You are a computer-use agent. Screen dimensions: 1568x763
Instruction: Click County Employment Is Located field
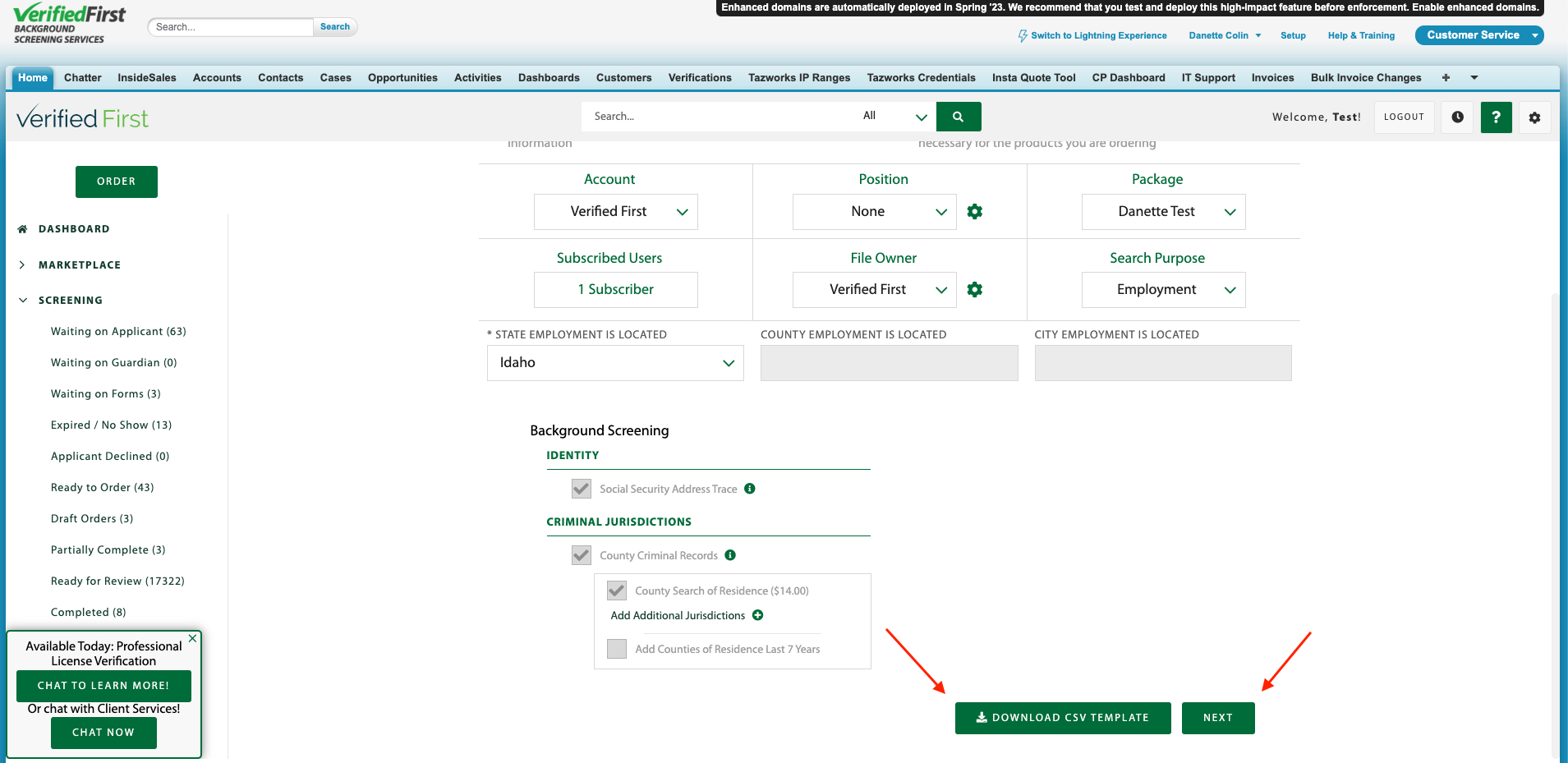(x=890, y=363)
